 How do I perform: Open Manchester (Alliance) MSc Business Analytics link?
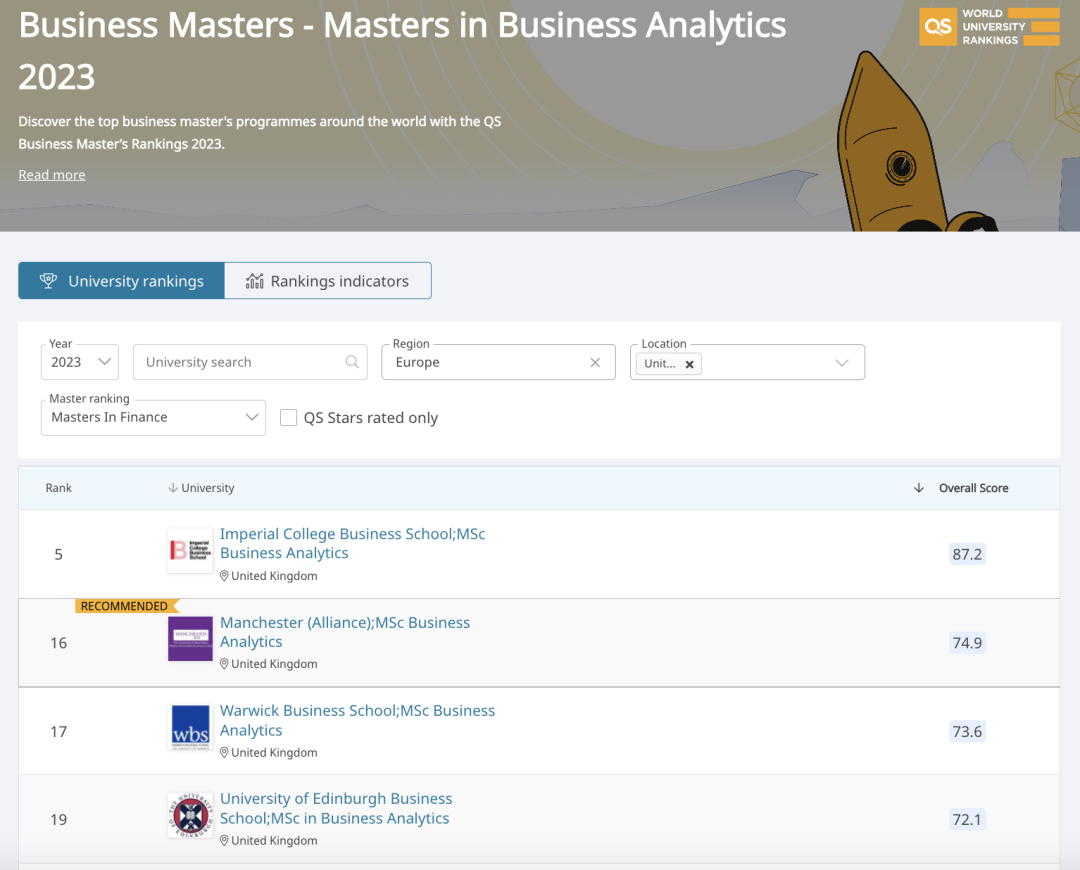[345, 632]
